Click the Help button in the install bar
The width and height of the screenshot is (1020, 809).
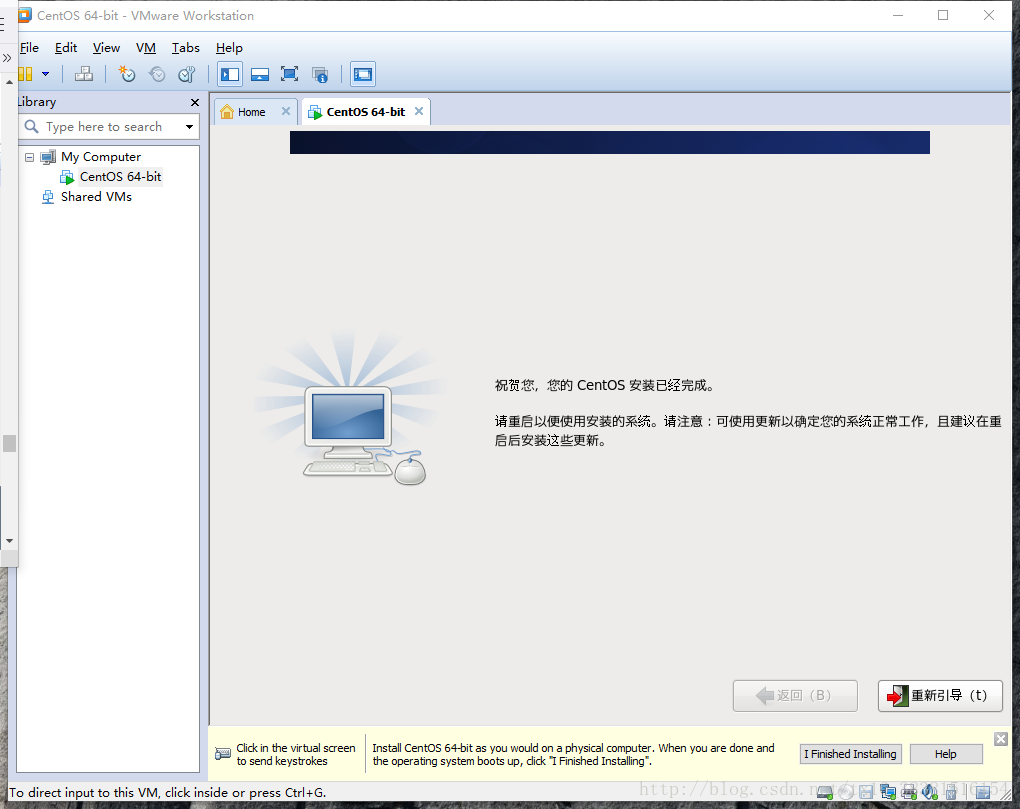tap(946, 754)
